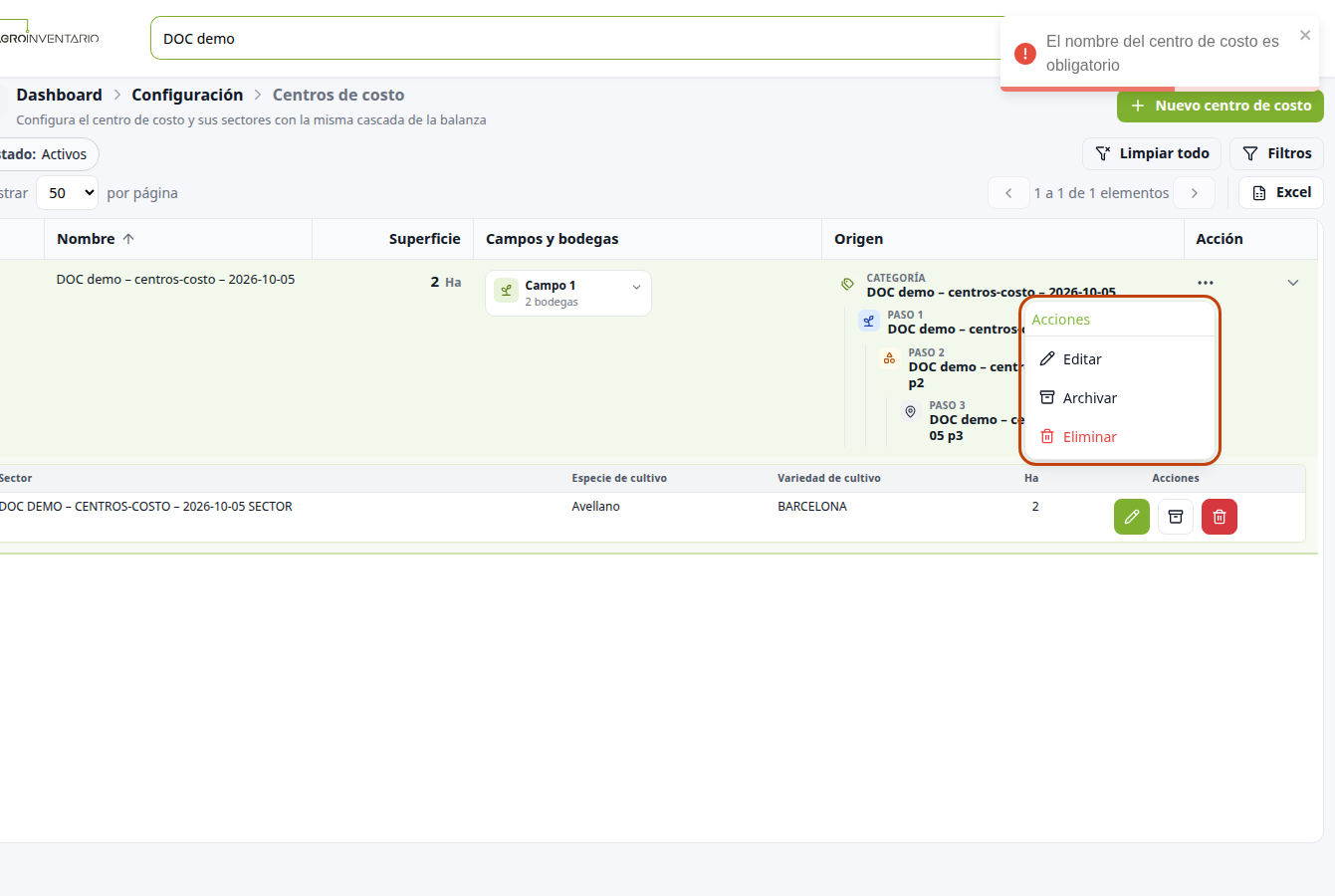Click the red error alert icon
This screenshot has height=896, width=1335.
point(1025,53)
